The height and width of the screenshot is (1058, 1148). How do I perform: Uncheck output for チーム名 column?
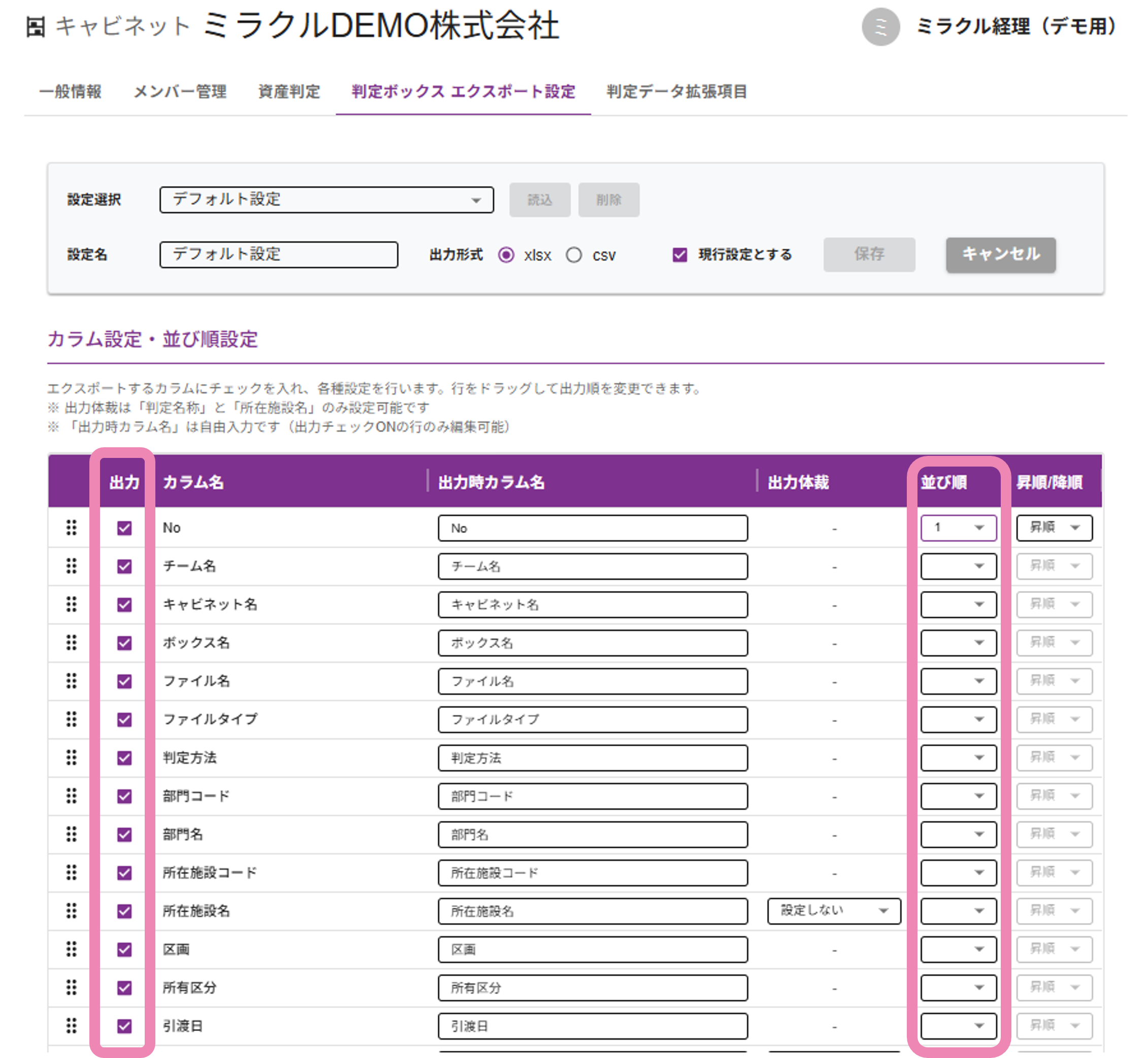(x=124, y=566)
